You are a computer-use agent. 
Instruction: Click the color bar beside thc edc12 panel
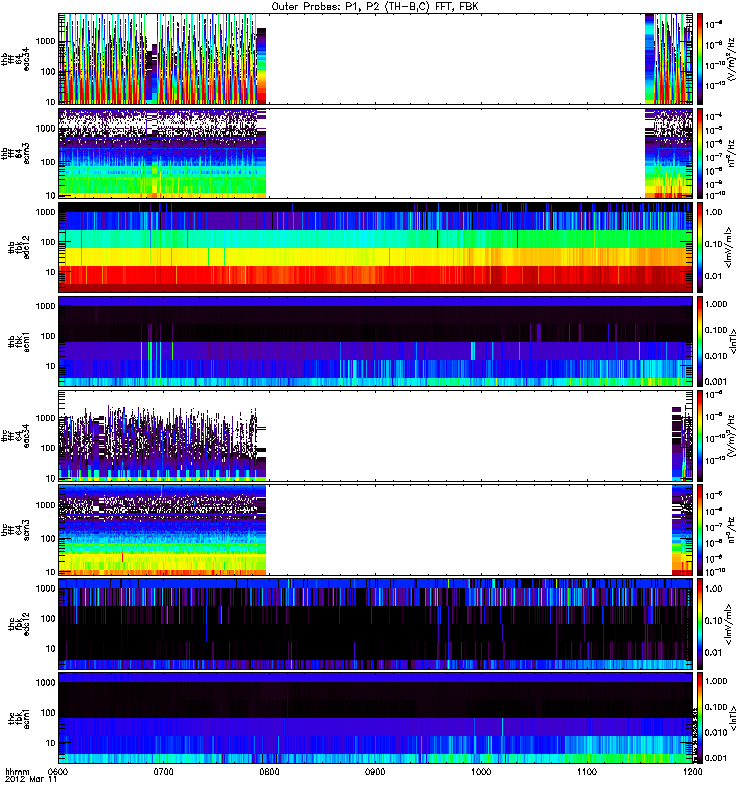click(x=700, y=623)
